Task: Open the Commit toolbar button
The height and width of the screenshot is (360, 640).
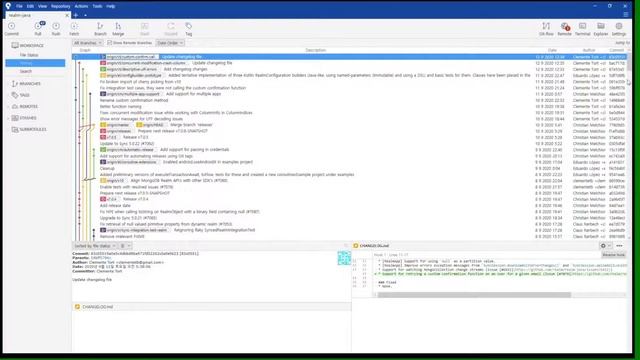Action: (x=12, y=29)
